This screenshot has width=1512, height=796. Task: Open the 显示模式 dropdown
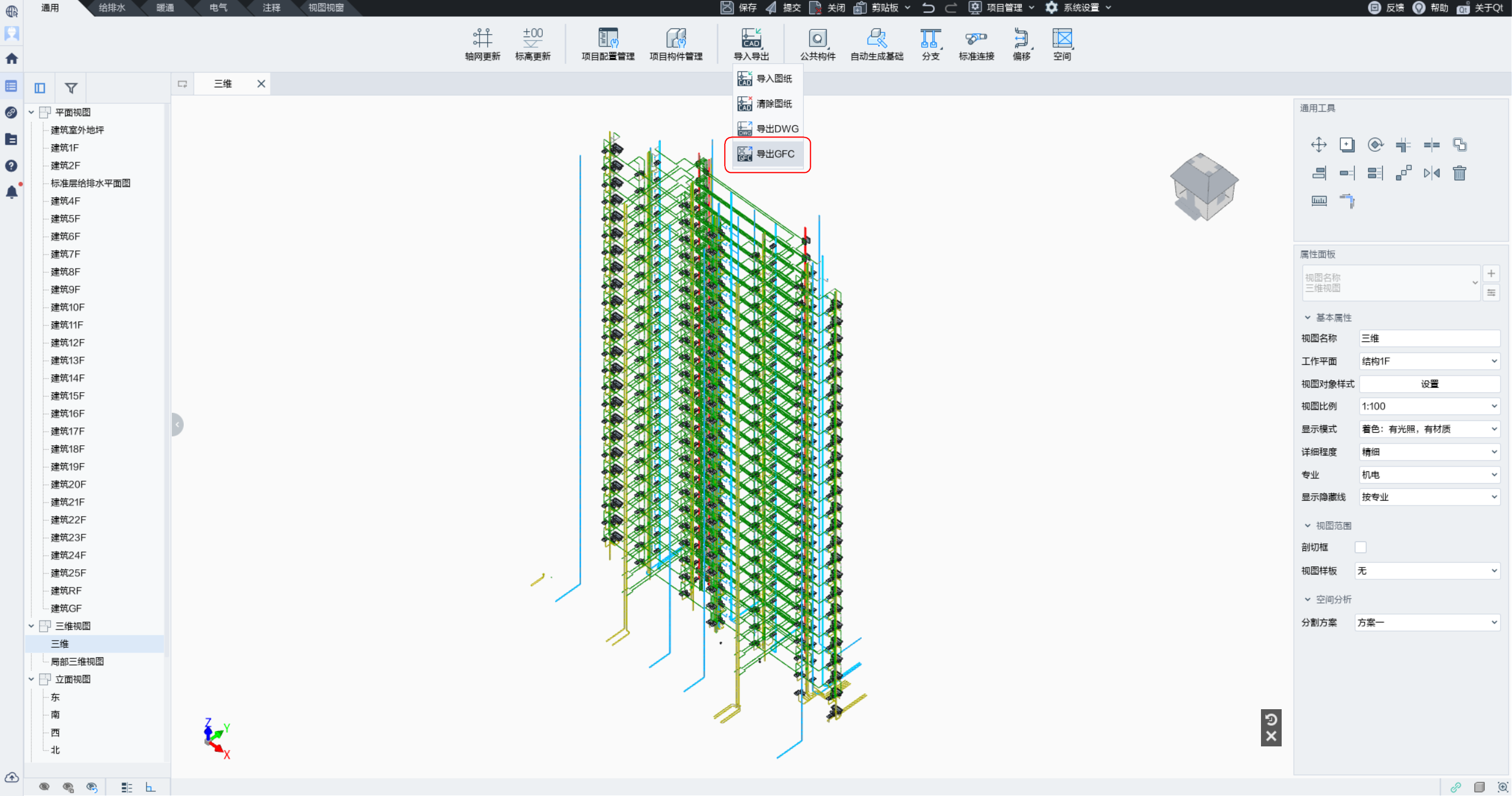coord(1429,429)
